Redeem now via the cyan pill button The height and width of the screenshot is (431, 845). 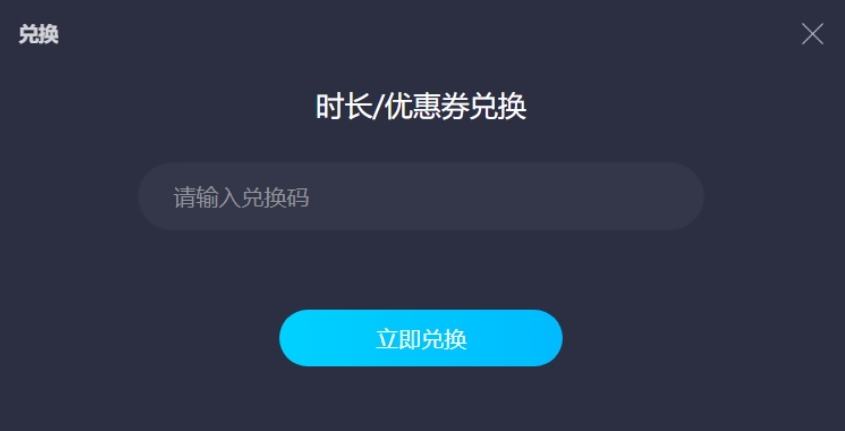tap(421, 338)
